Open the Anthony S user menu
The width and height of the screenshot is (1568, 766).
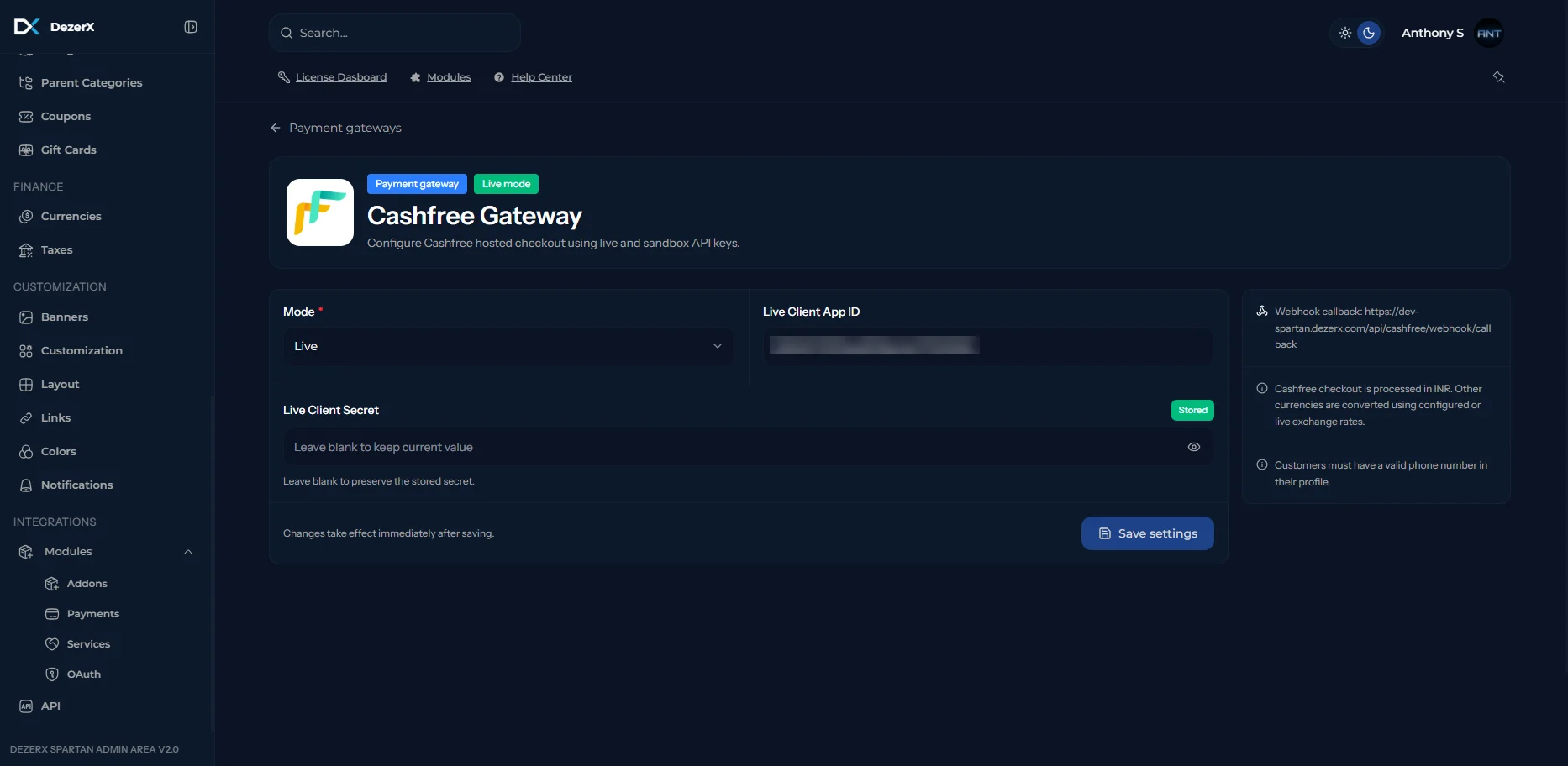pos(1433,33)
